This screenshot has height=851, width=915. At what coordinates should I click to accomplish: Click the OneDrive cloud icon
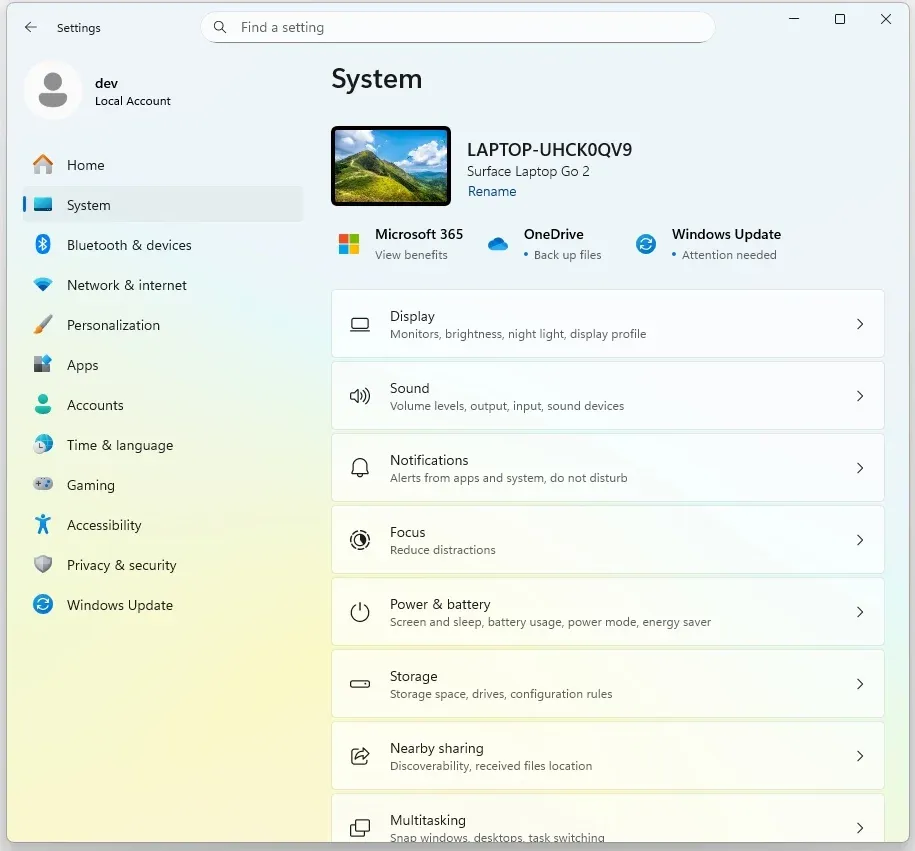(498, 244)
